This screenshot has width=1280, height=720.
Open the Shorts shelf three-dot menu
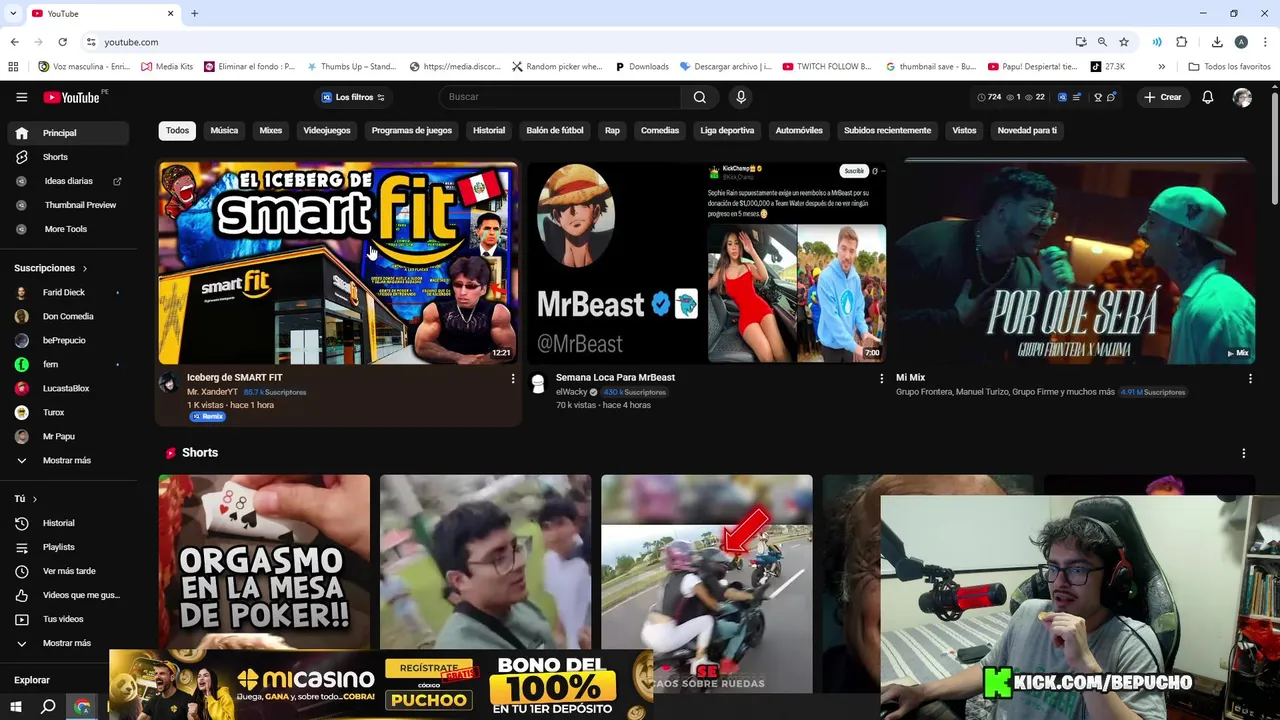[x=1243, y=453]
